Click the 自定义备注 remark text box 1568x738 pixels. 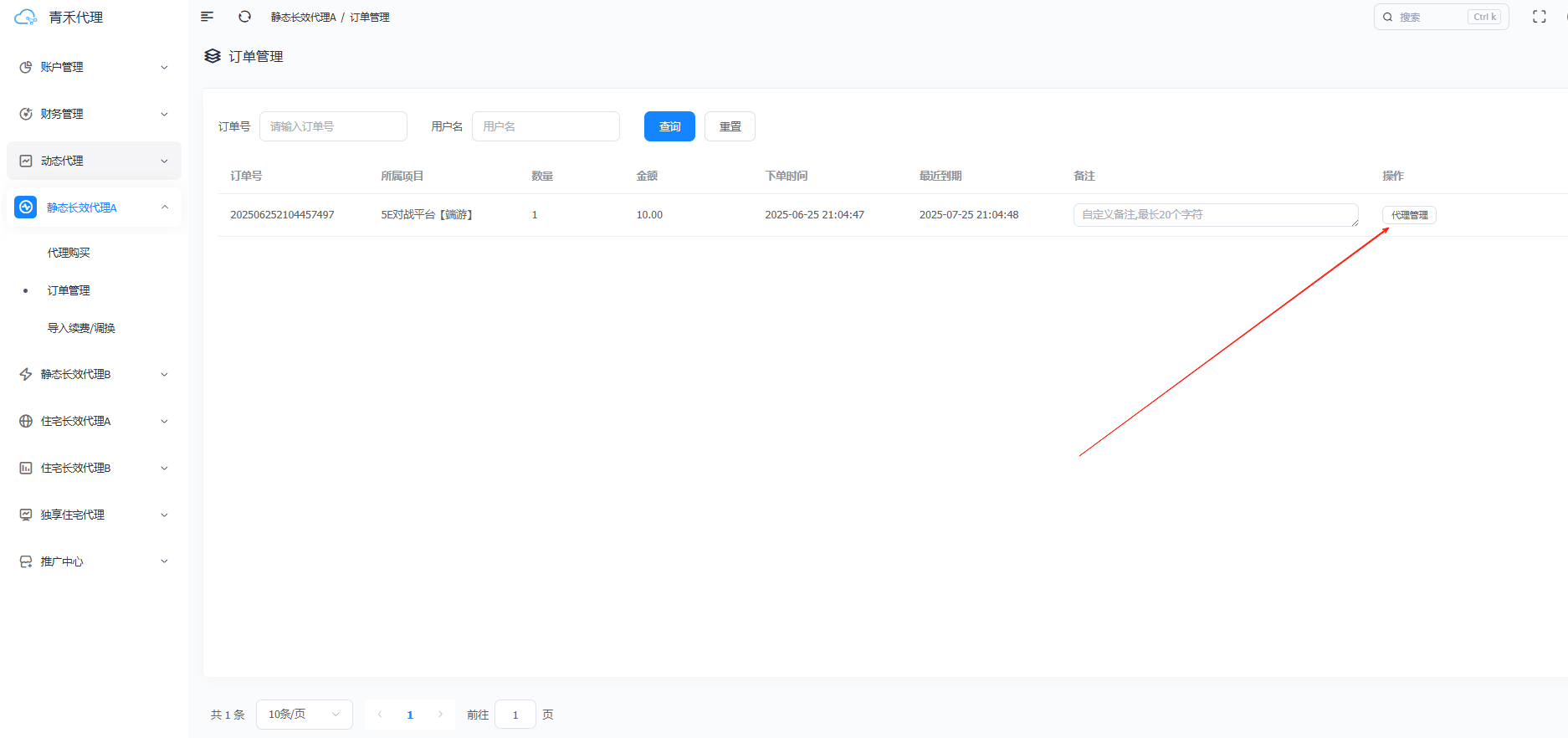click(x=1215, y=215)
